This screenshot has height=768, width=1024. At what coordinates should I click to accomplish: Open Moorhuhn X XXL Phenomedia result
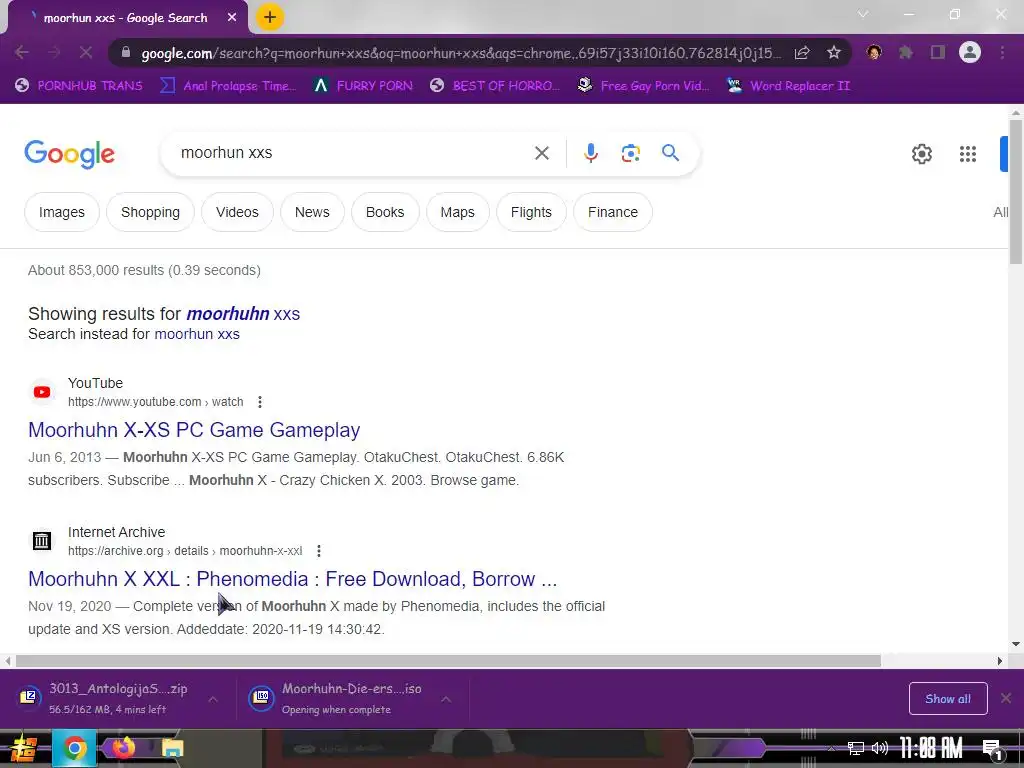pos(293,579)
